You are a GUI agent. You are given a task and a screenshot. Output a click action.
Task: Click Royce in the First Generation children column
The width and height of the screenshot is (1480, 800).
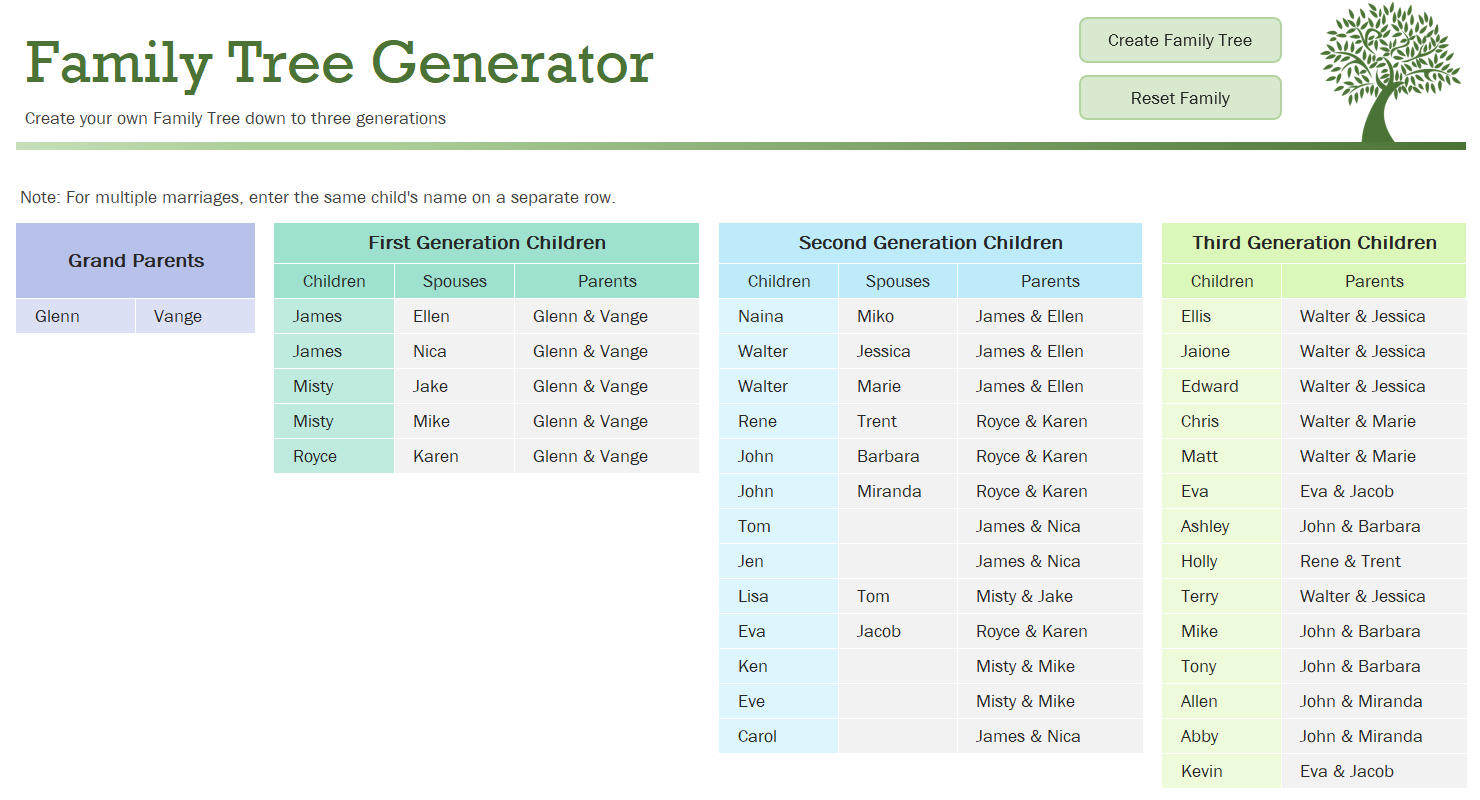tap(312, 456)
